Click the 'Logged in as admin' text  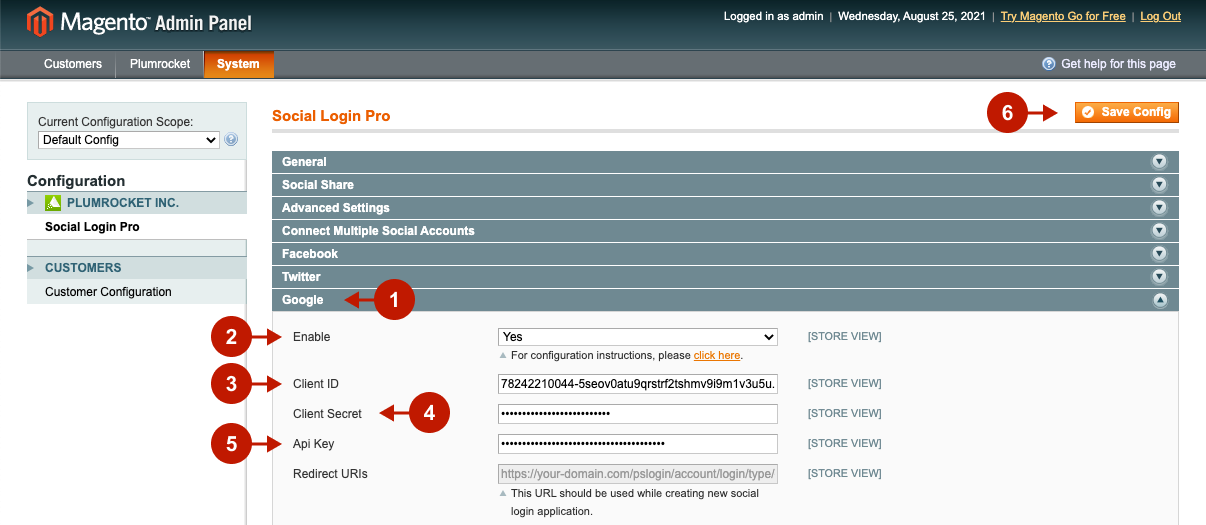(773, 16)
